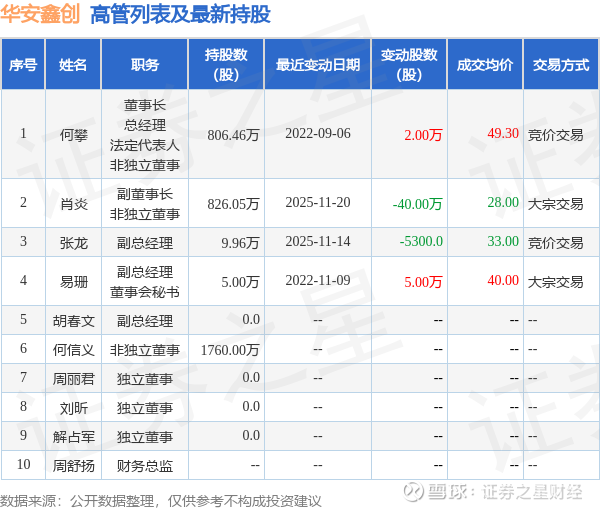Click the name 刘昕

(73, 408)
